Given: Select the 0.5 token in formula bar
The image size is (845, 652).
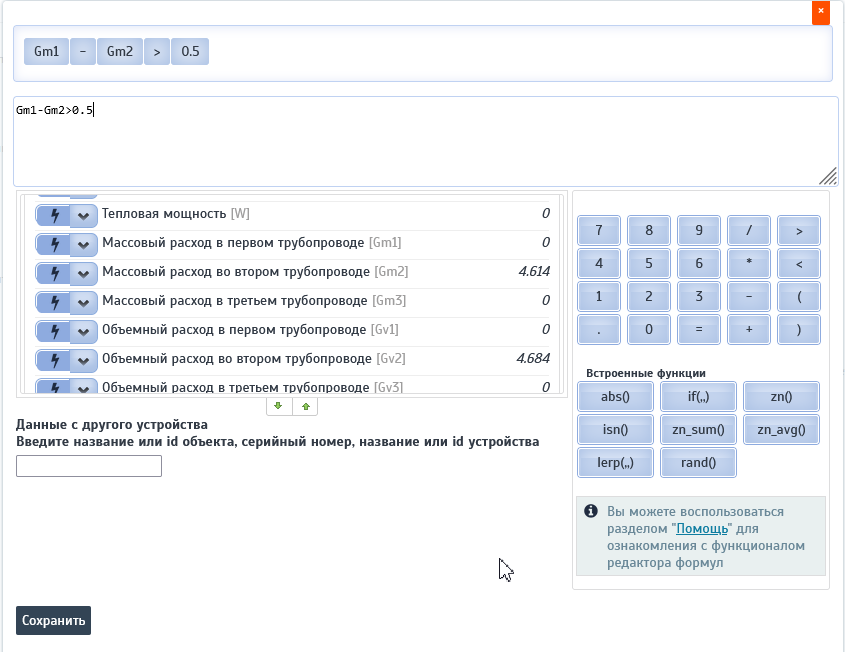Looking at the screenshot, I should [x=190, y=51].
